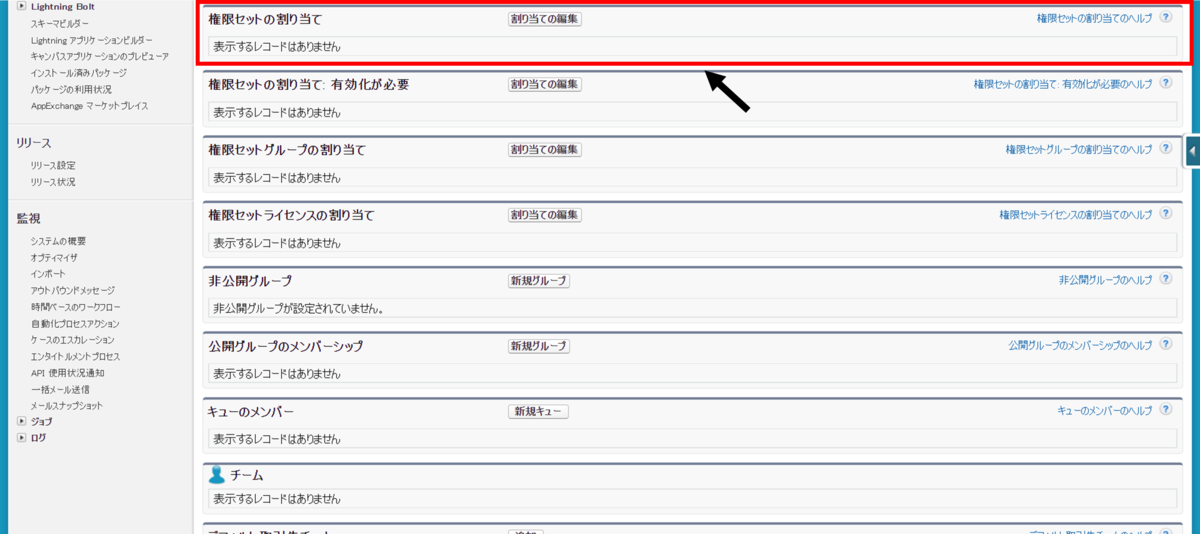Click help question mark icon for 権限セットライセンスの割り当て

click(1166, 215)
